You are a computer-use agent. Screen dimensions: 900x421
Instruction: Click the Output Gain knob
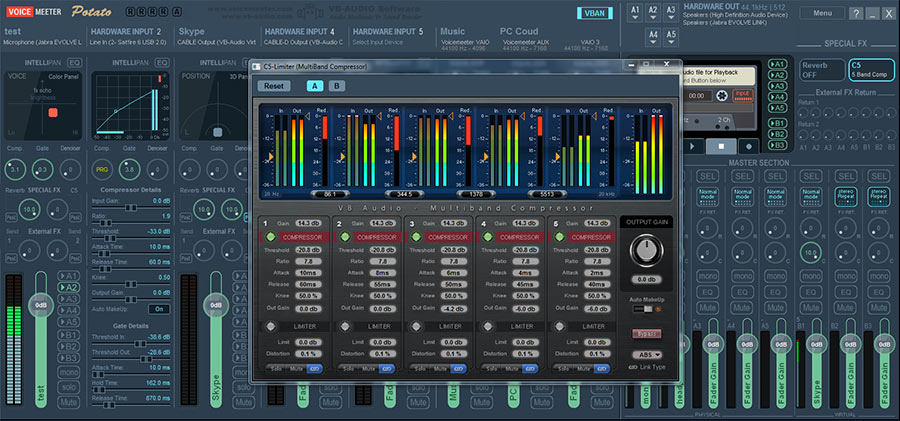click(646, 251)
